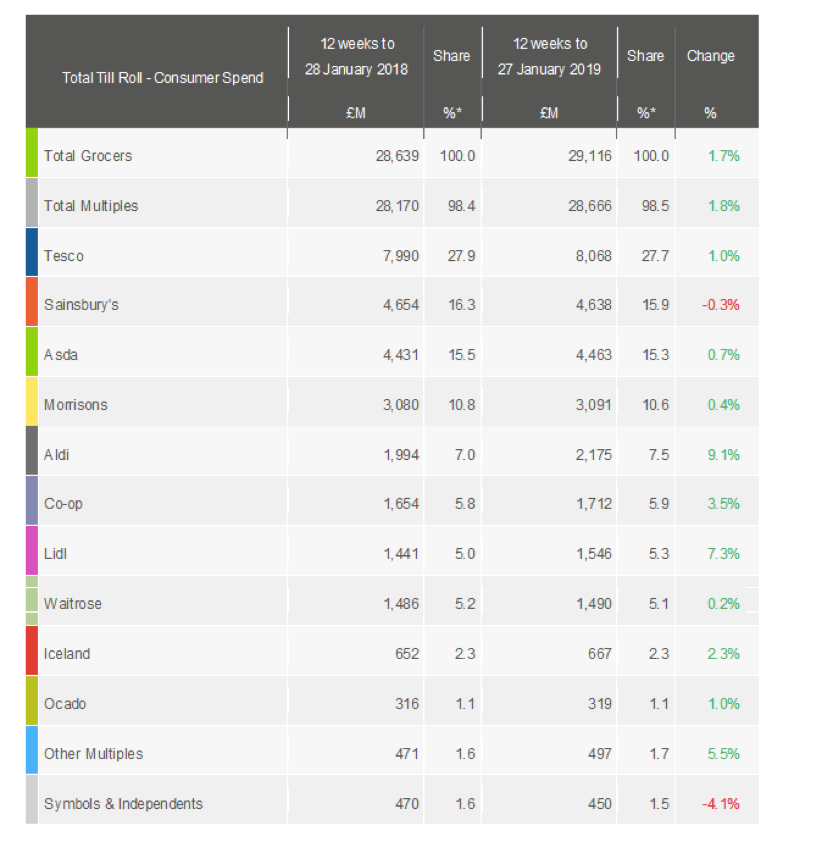Select the Total Multiples row label
Image resolution: width=831 pixels, height=841 pixels.
point(91,206)
